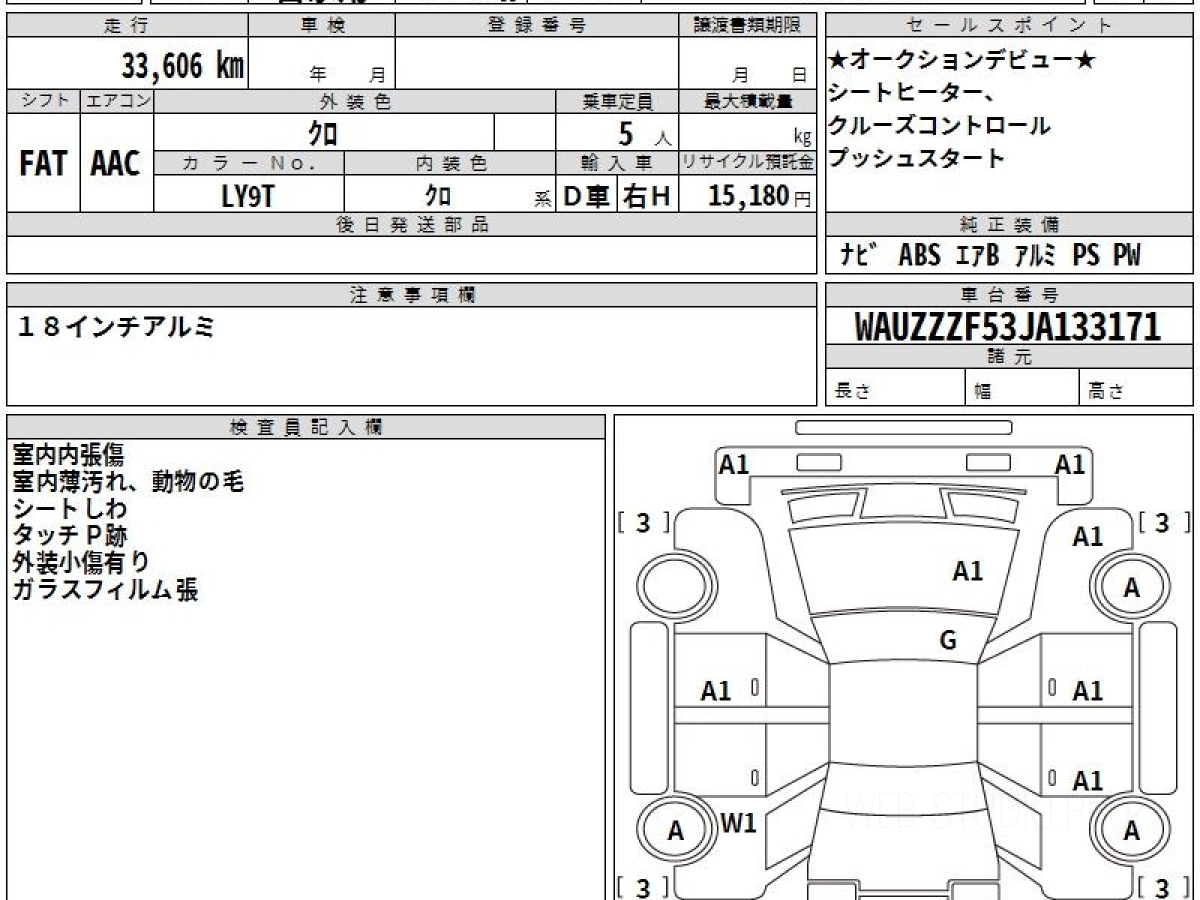Click the 車台番号 header
This screenshot has height=900, width=1200.
1009,295
